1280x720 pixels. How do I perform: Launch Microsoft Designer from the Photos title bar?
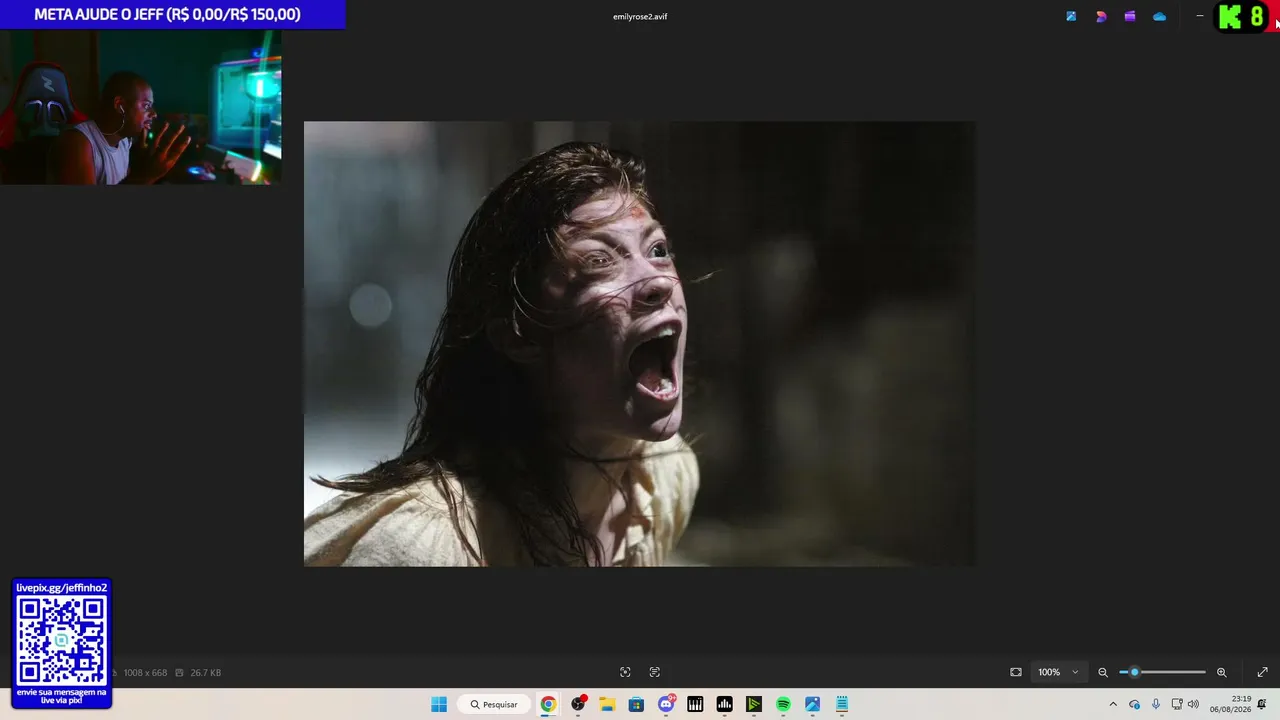coord(1101,16)
